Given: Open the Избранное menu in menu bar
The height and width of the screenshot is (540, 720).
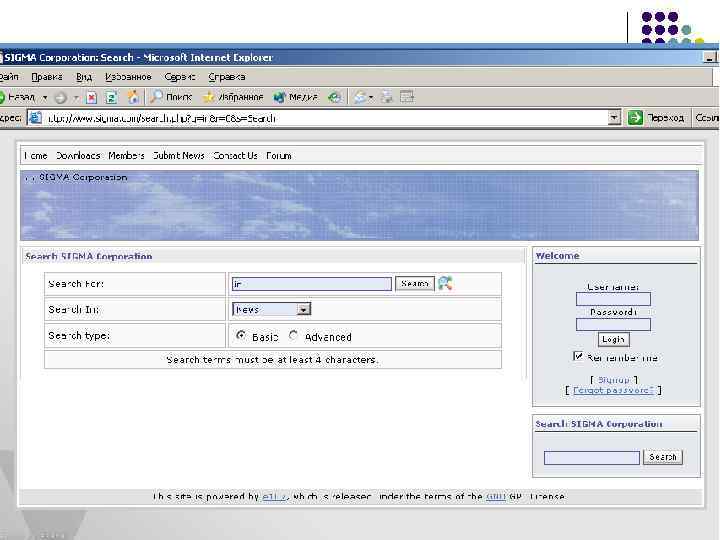Looking at the screenshot, I should click(x=128, y=77).
